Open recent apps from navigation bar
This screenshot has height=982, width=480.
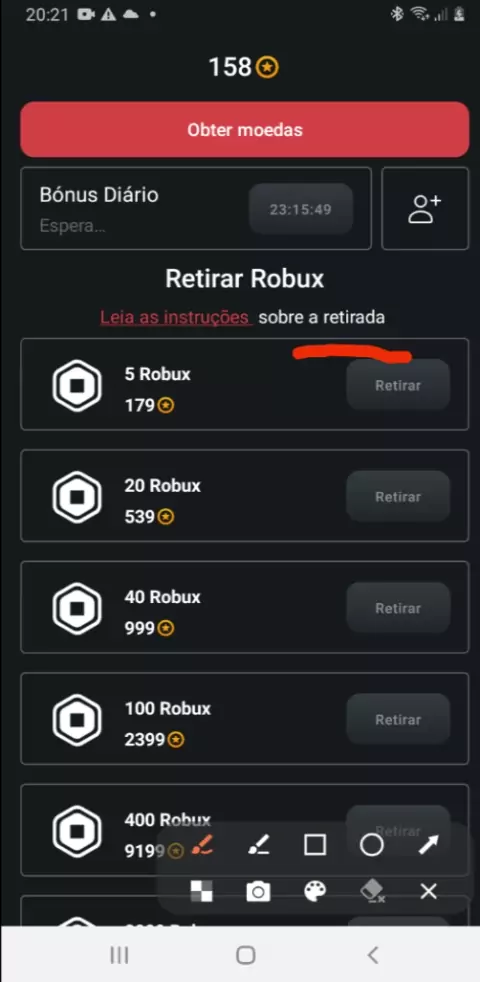(119, 955)
